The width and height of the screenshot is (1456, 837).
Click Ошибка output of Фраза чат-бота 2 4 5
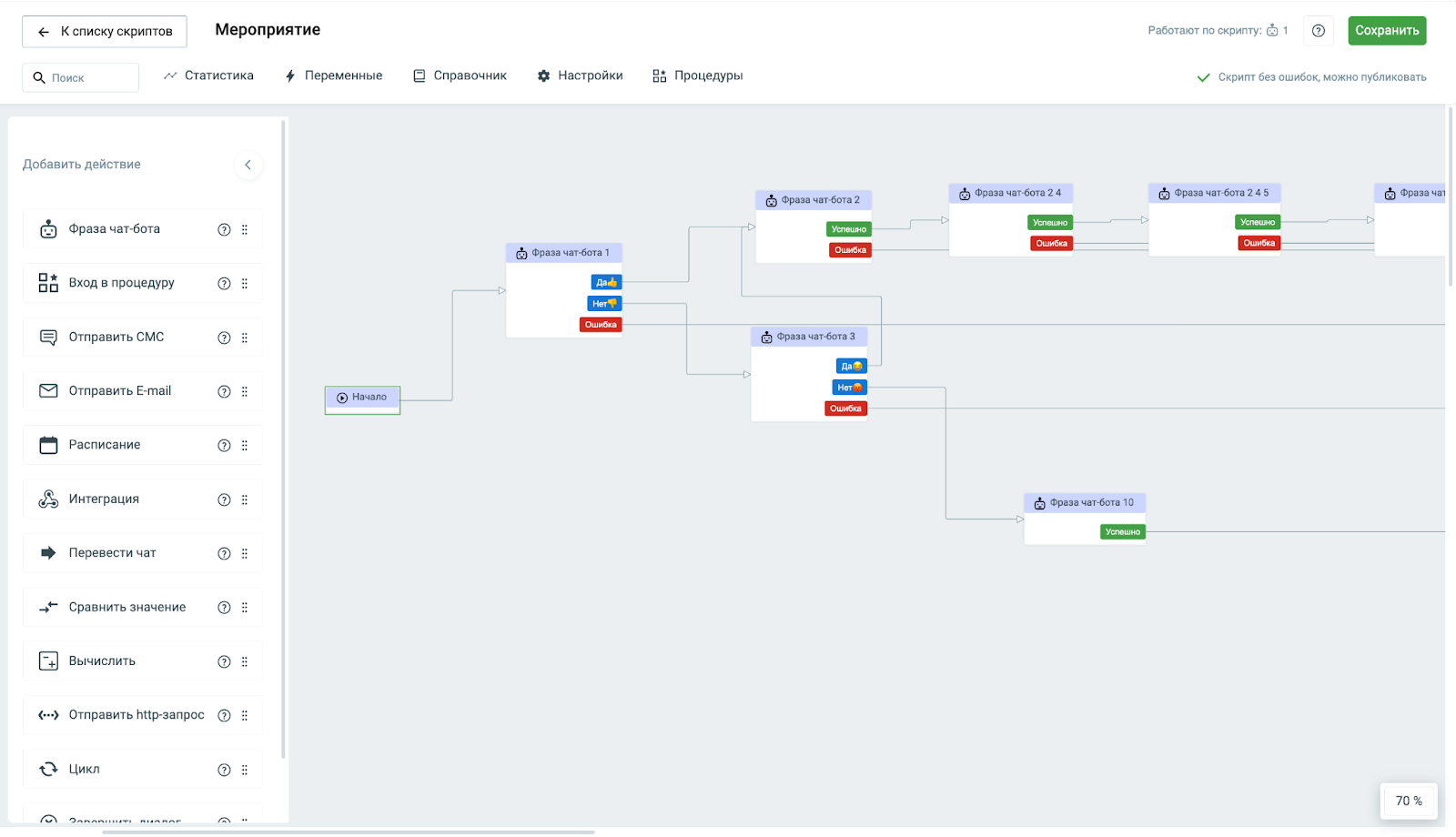point(1259,243)
